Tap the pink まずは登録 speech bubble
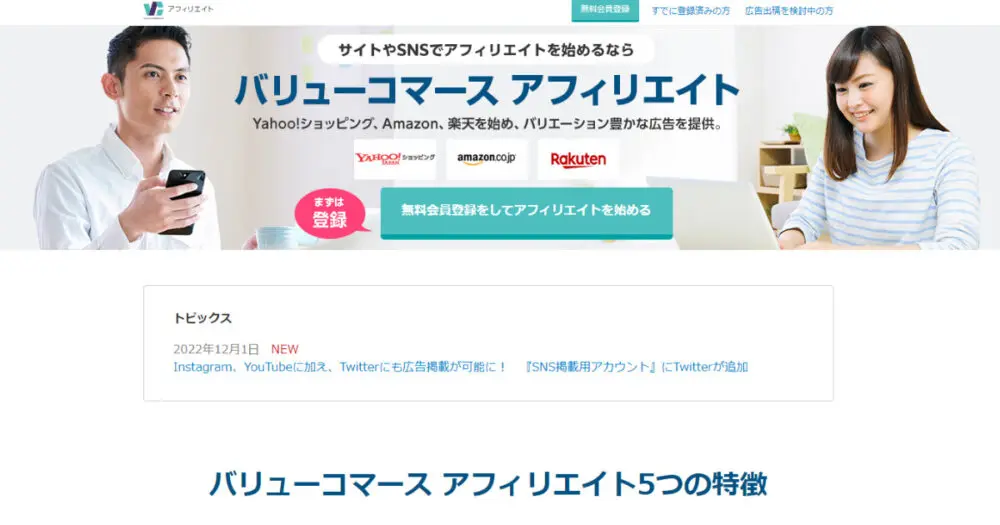1000x525 pixels. click(331, 214)
